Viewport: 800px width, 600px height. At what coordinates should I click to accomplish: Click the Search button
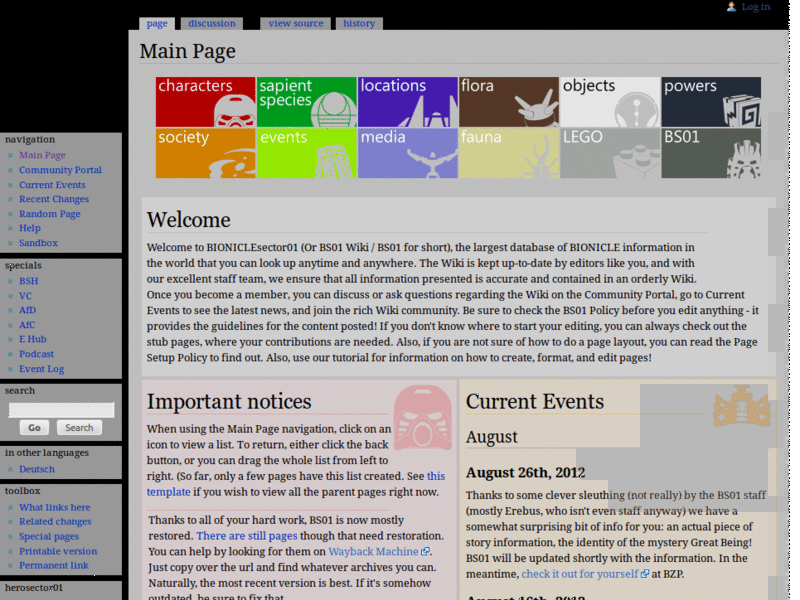pyautogui.click(x=79, y=428)
